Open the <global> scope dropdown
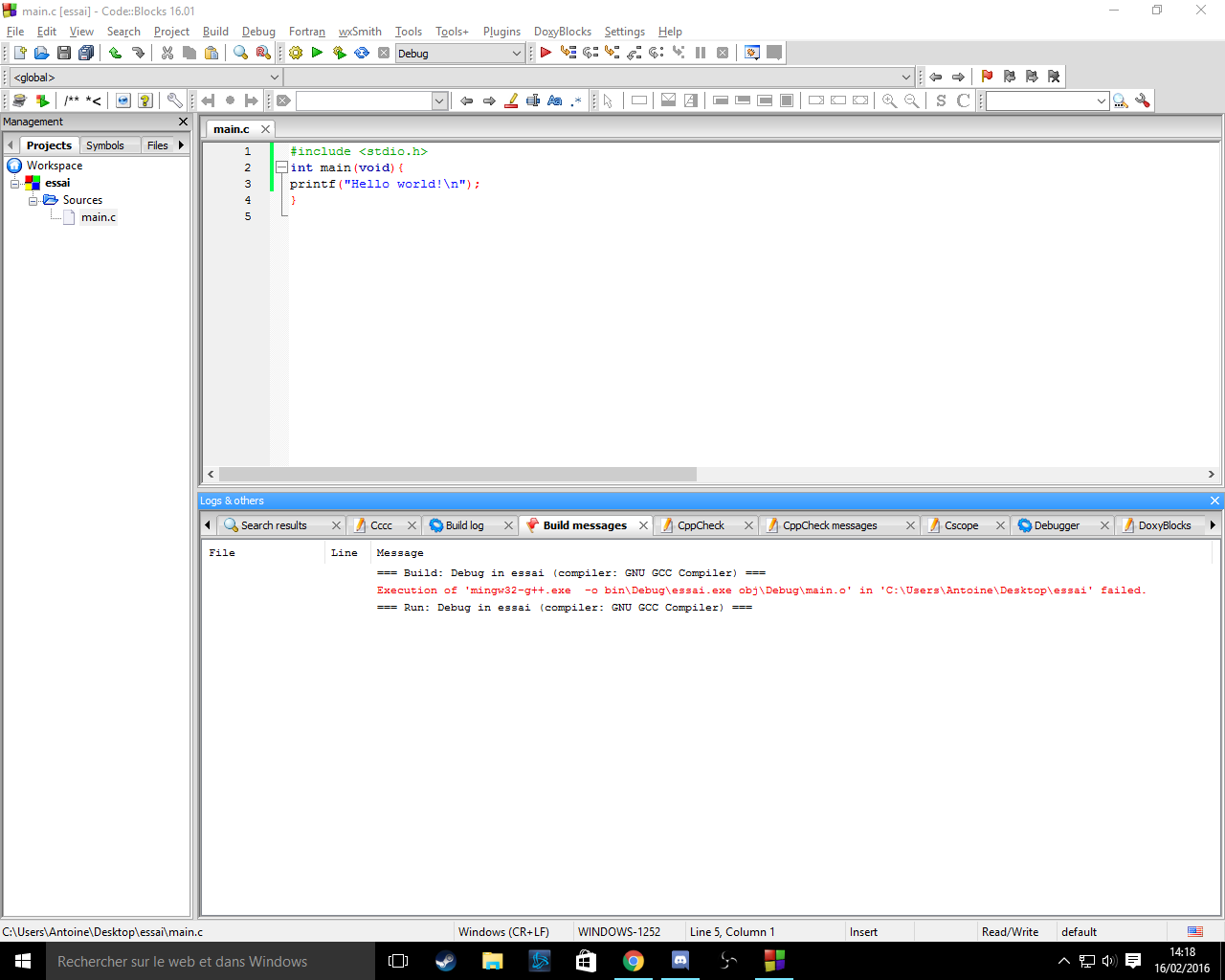This screenshot has height=980, width=1225. tap(275, 78)
